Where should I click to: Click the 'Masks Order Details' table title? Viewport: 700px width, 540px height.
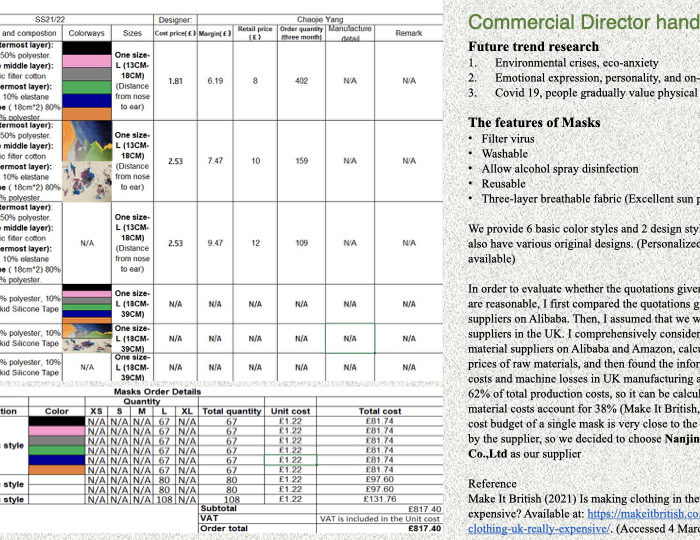point(157,391)
